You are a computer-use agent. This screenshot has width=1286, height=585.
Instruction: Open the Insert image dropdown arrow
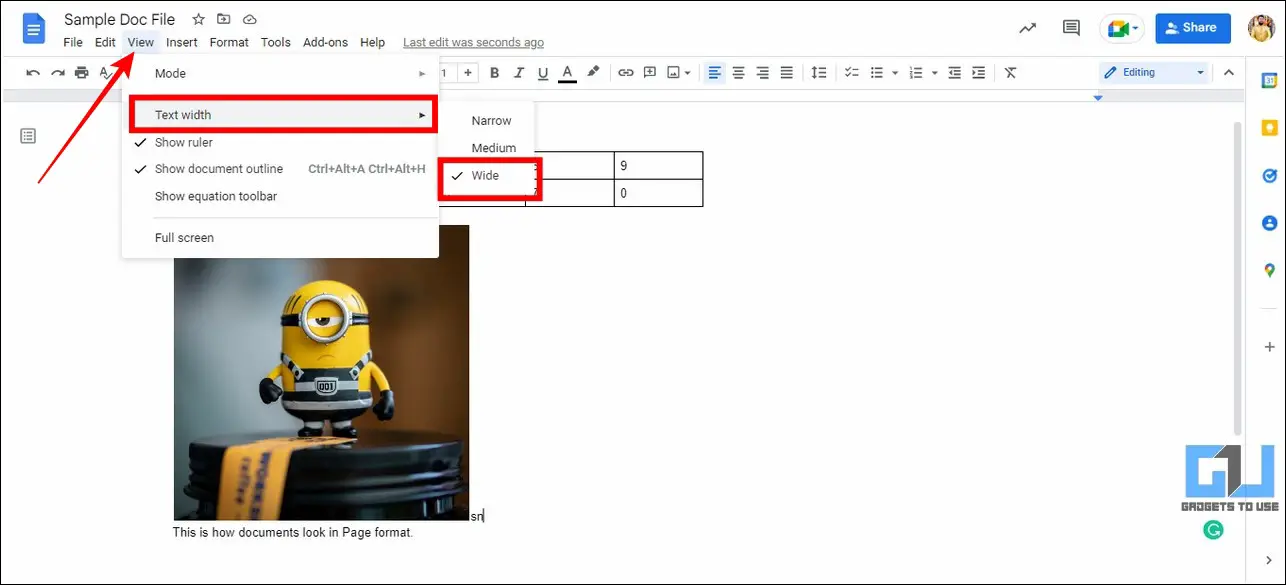688,73
